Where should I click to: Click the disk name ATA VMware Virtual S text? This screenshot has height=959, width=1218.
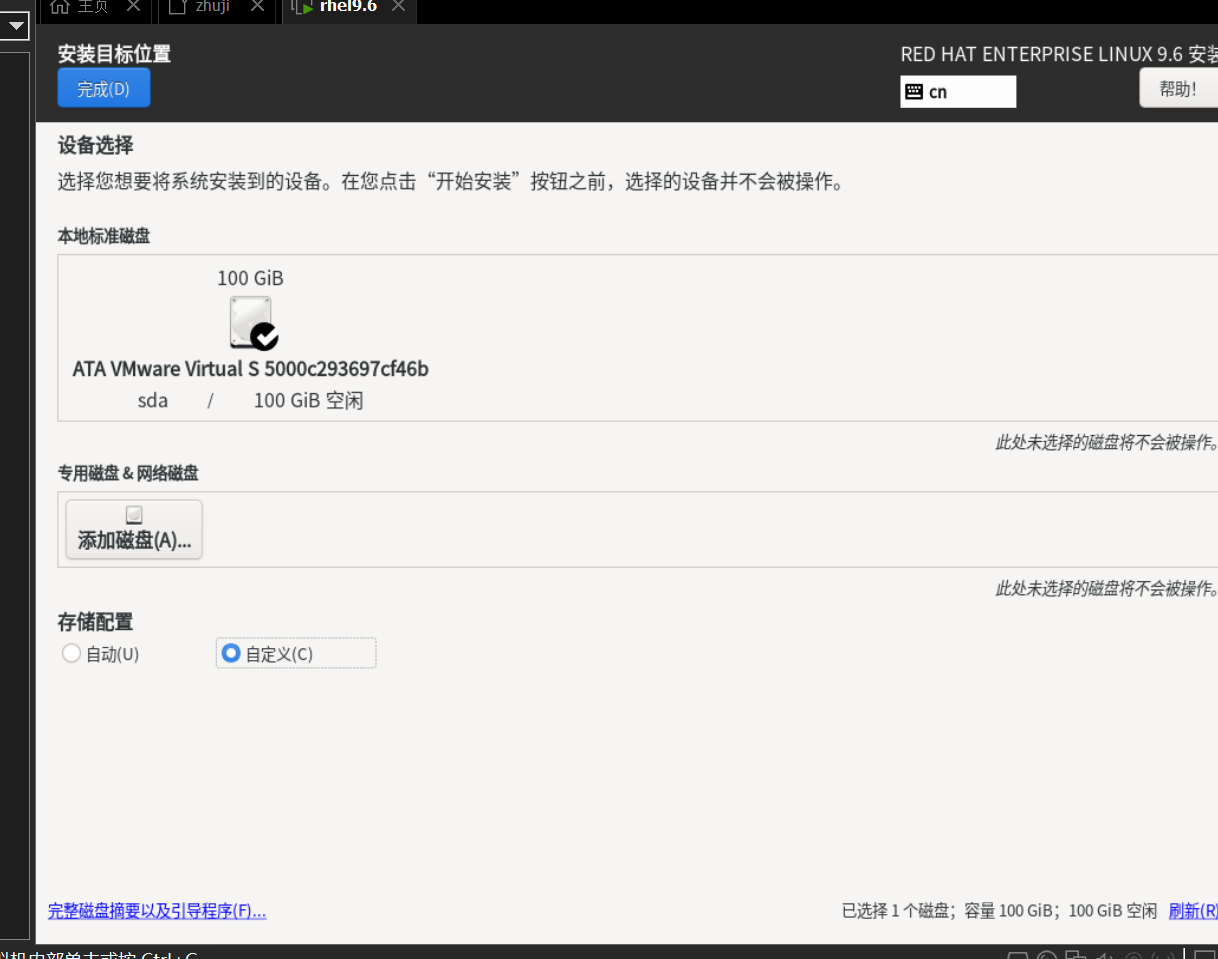tap(250, 369)
